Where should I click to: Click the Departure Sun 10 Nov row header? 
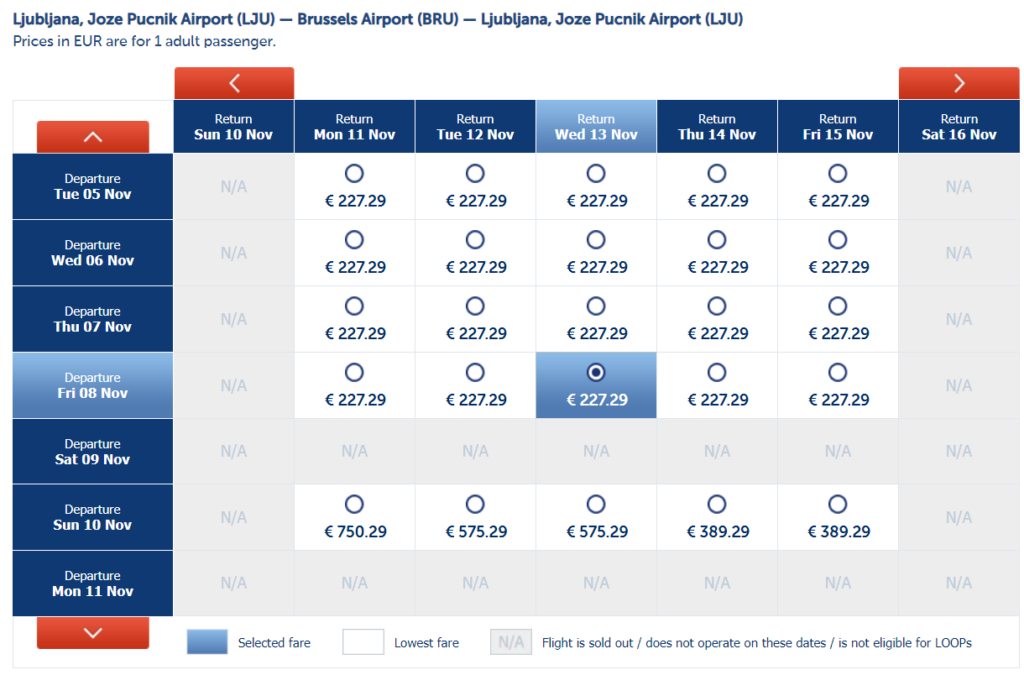pyautogui.click(x=93, y=518)
